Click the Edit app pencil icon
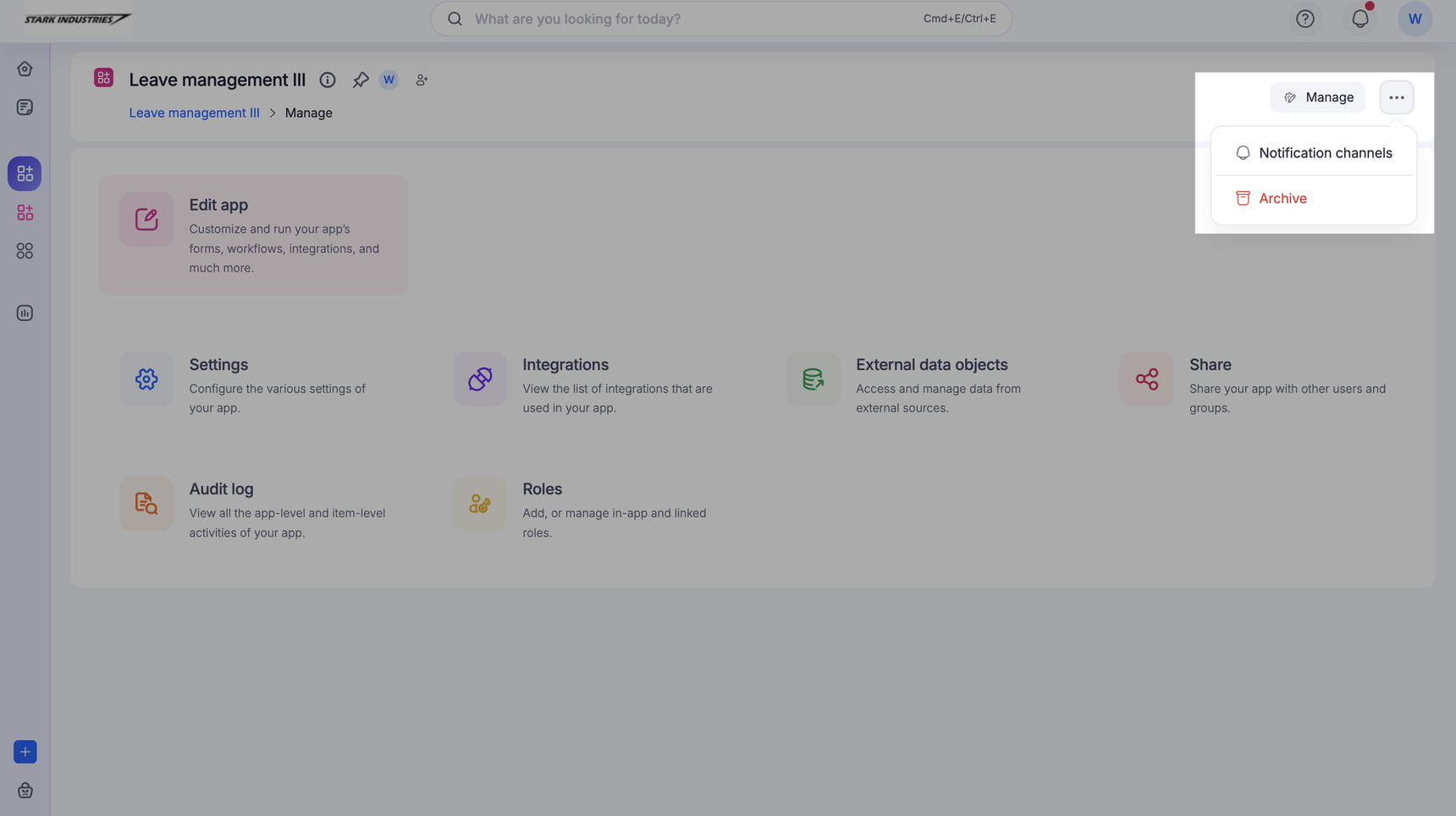The height and width of the screenshot is (816, 1456). [x=146, y=219]
